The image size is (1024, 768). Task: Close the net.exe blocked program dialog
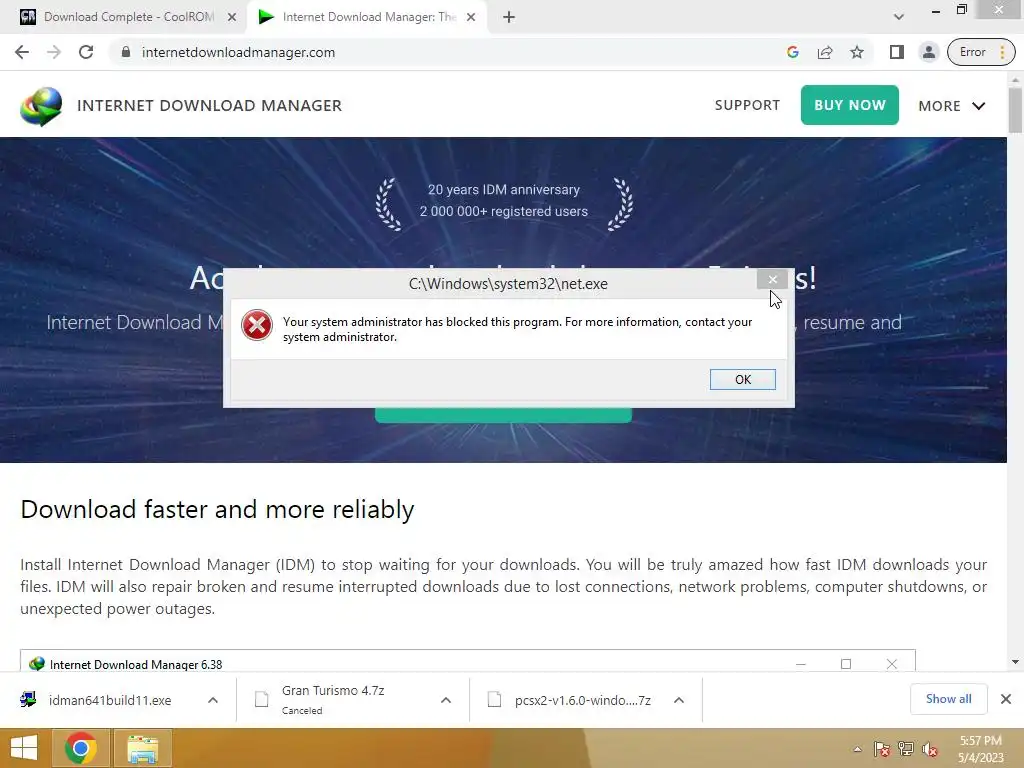coord(773,280)
